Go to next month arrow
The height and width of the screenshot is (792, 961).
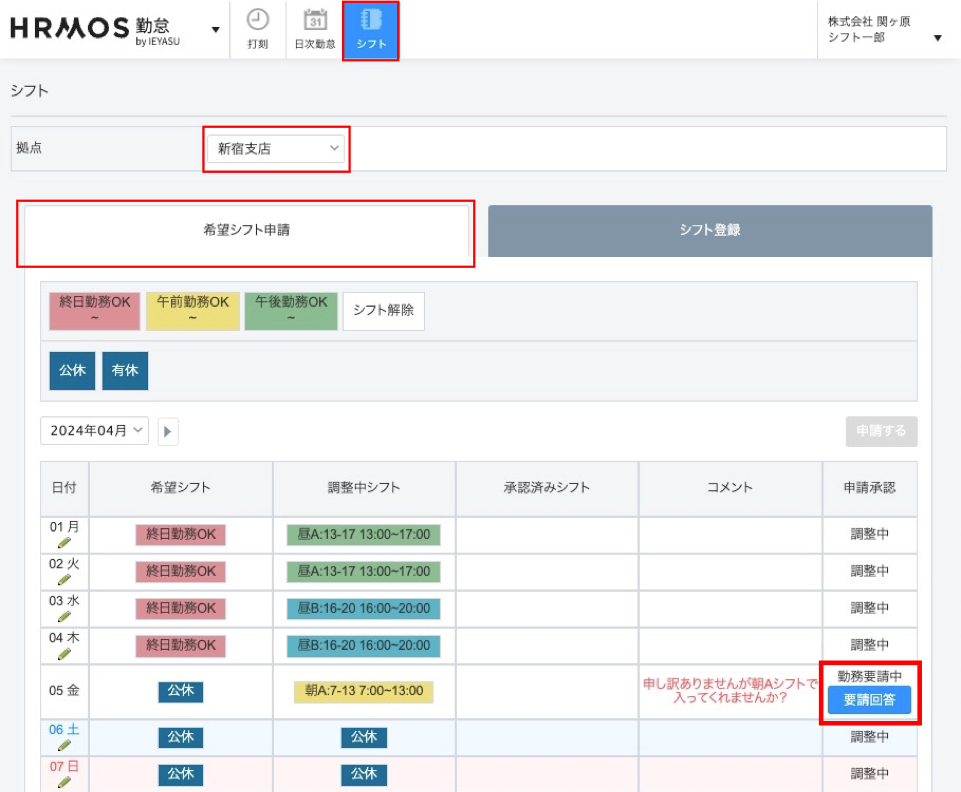[x=167, y=431]
